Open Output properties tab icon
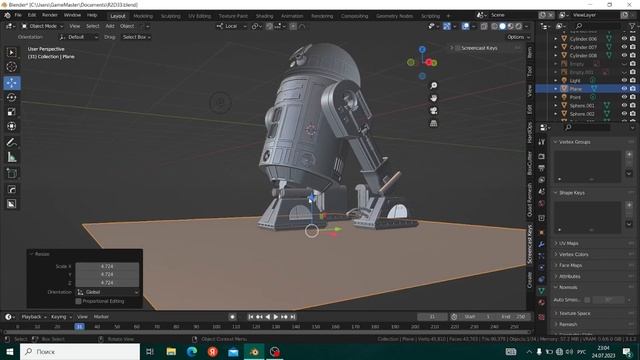The width and height of the screenshot is (640, 360). click(542, 168)
